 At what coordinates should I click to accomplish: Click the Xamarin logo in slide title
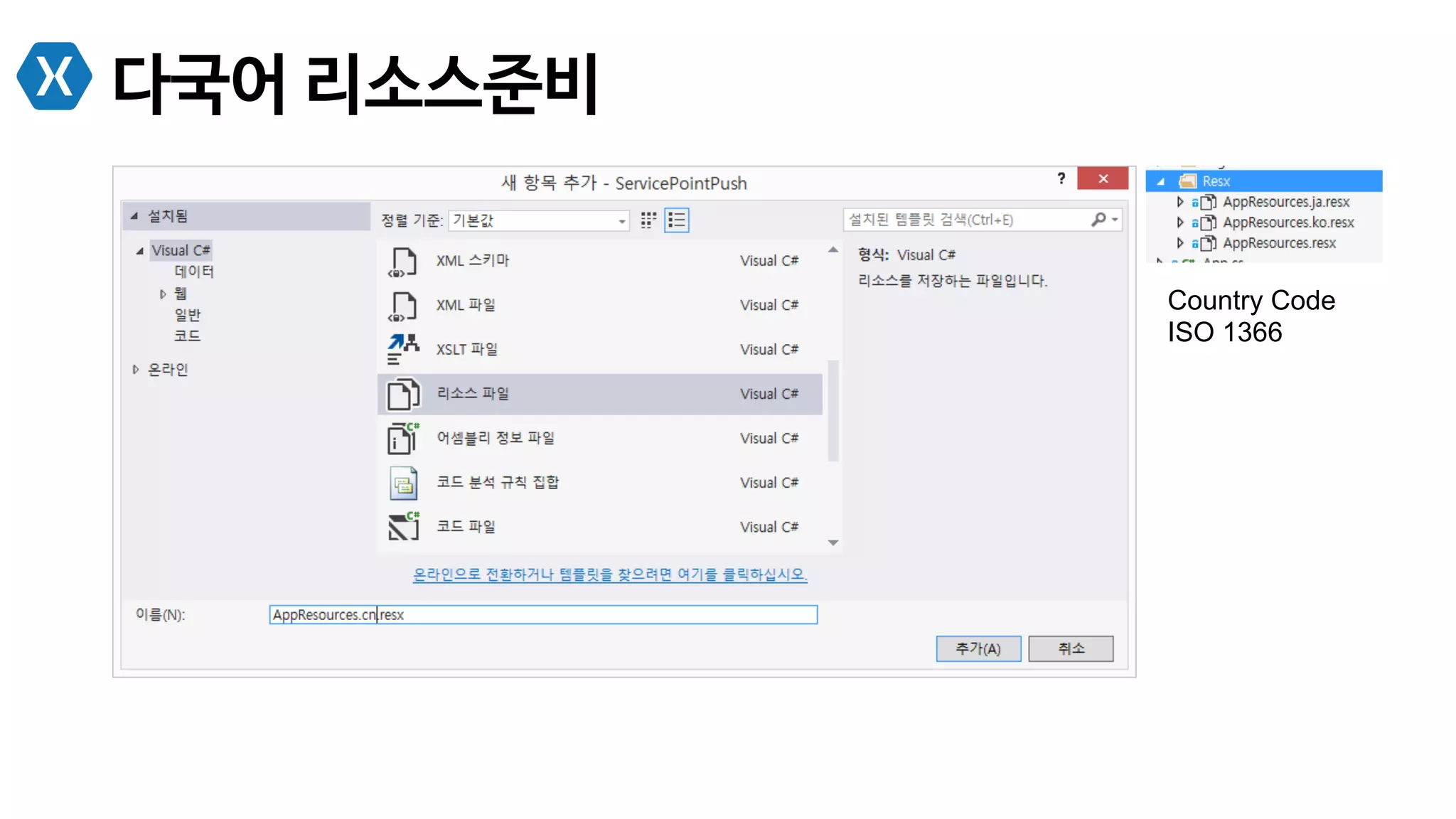point(54,76)
